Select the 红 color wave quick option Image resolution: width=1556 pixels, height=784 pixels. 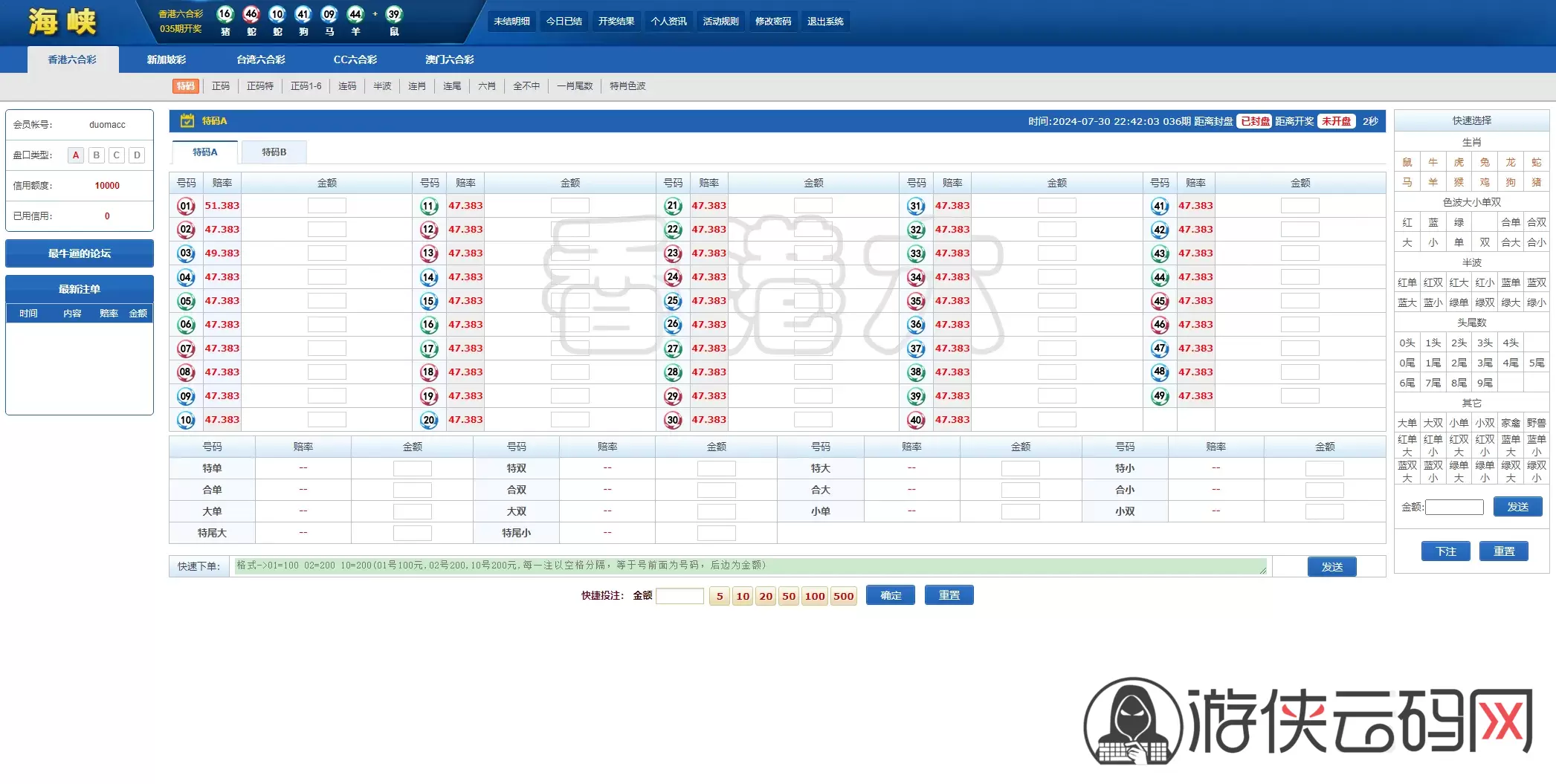1407,222
